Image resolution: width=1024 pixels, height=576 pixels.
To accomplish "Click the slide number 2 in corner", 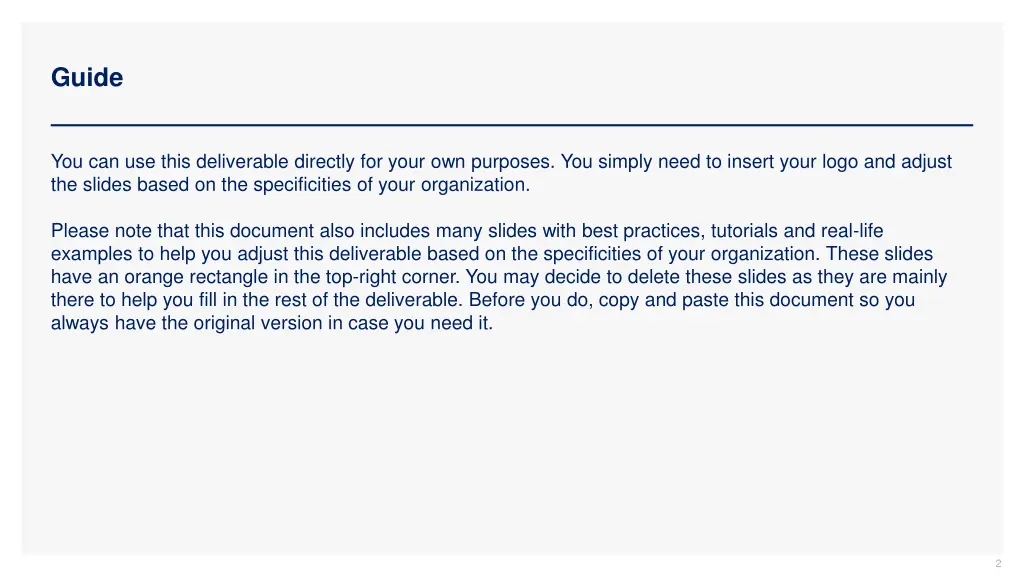I will coord(998,563).
